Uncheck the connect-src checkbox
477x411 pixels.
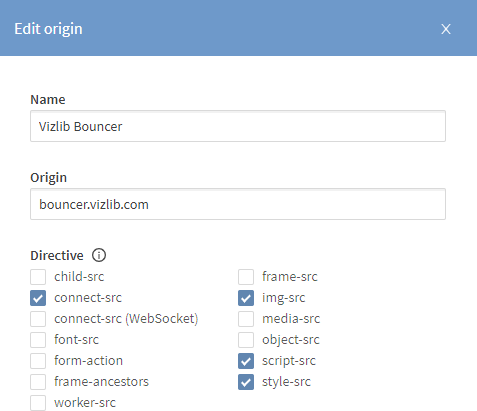click(x=38, y=298)
